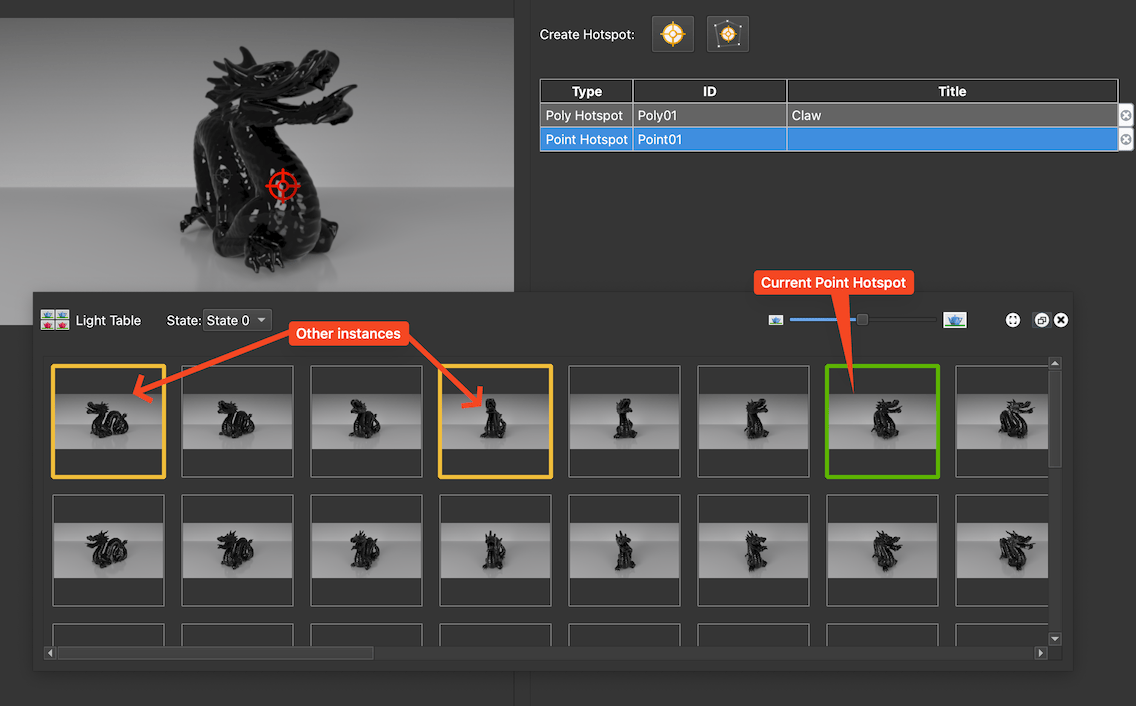Click the small thumbnail size icon

(775, 320)
